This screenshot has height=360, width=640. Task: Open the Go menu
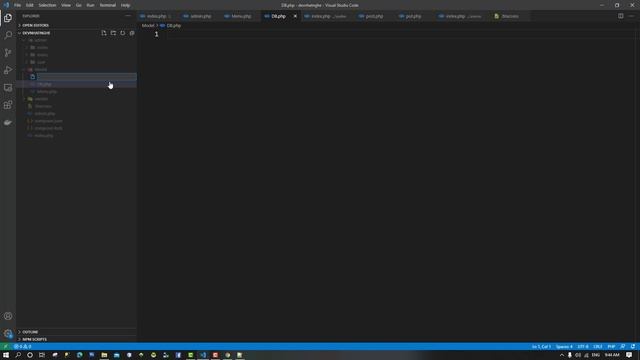(x=79, y=5)
